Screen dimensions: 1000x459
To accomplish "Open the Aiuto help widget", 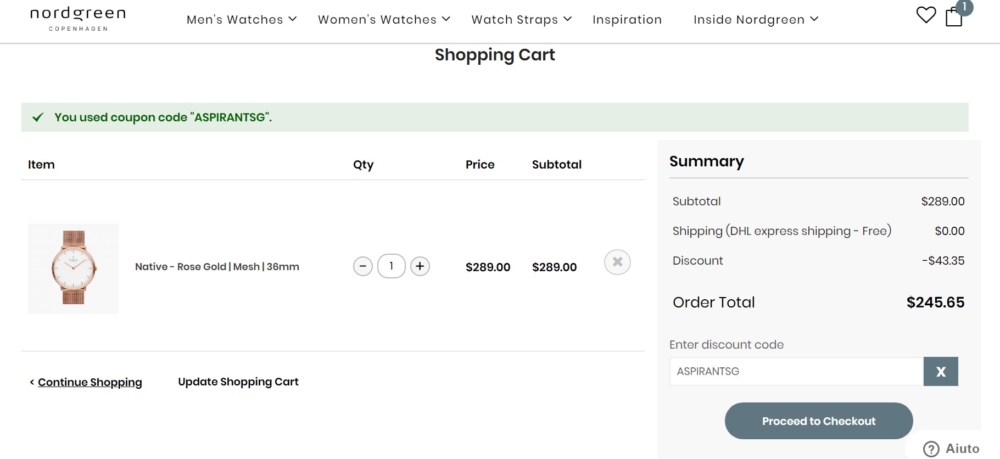I will (x=951, y=449).
